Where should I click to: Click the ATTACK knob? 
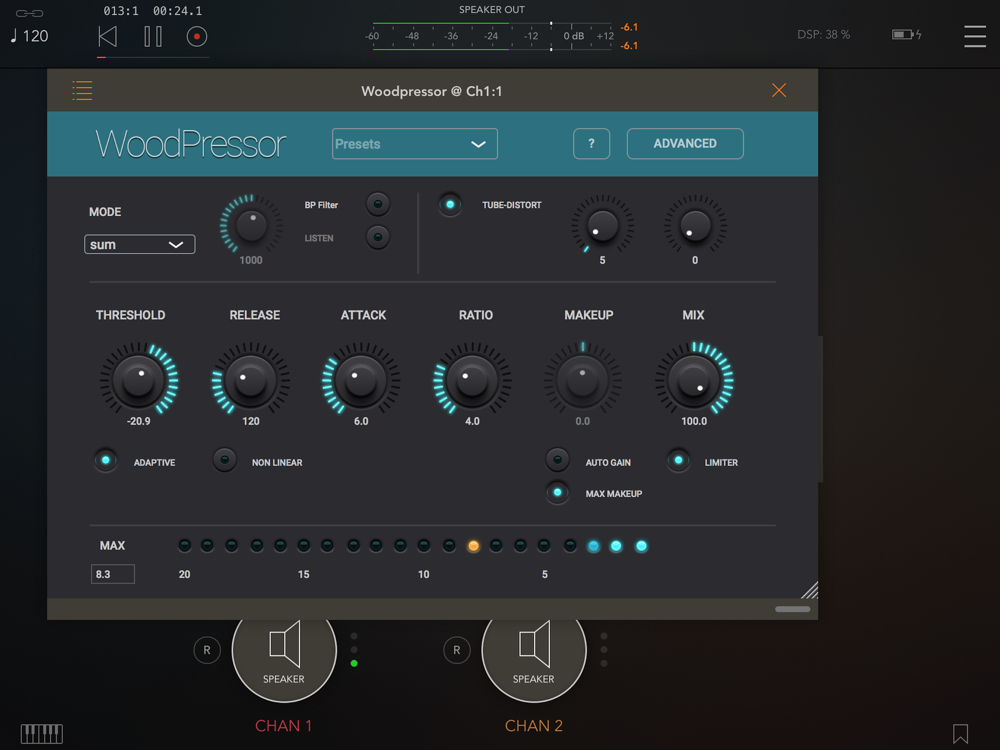[361, 380]
